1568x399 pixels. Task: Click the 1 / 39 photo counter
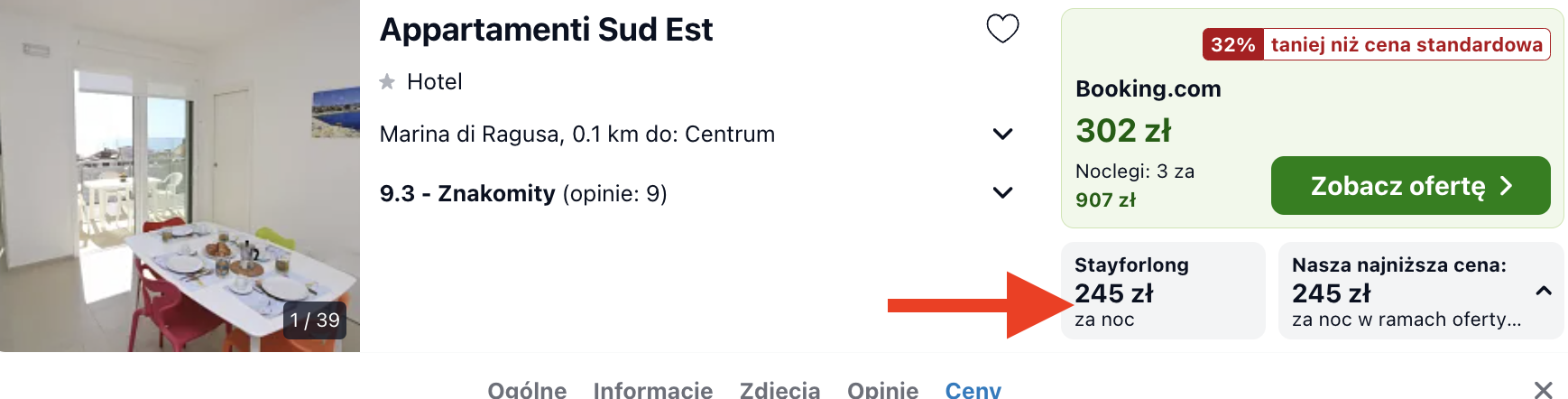click(315, 320)
